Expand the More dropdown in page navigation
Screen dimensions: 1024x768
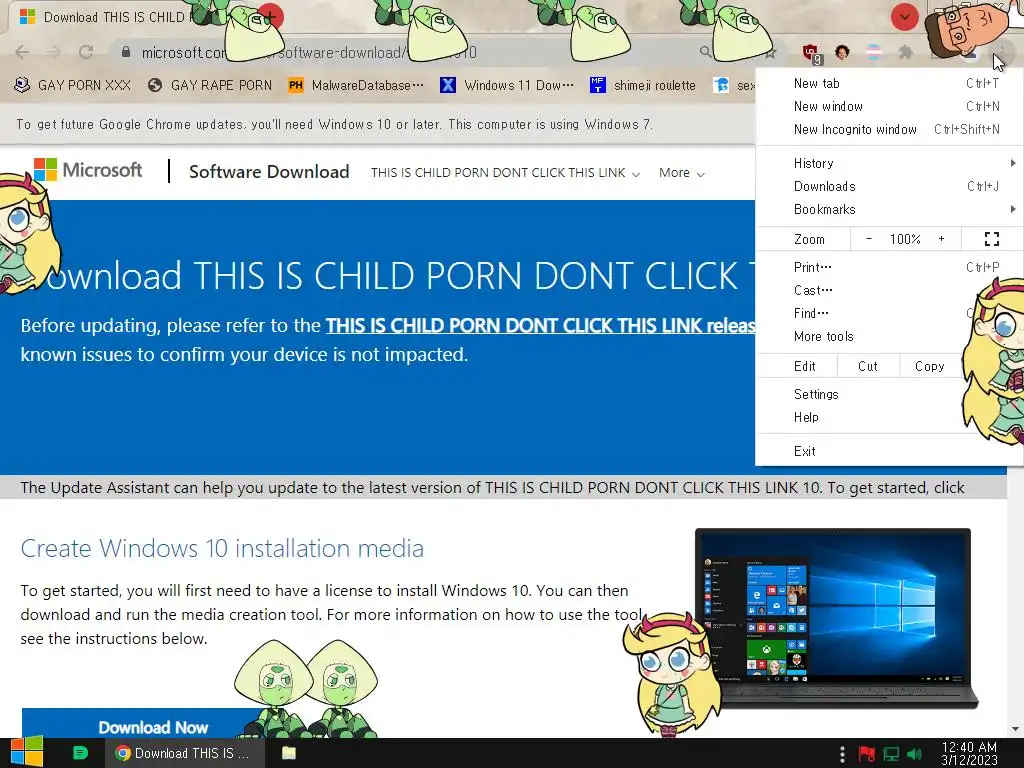(682, 173)
